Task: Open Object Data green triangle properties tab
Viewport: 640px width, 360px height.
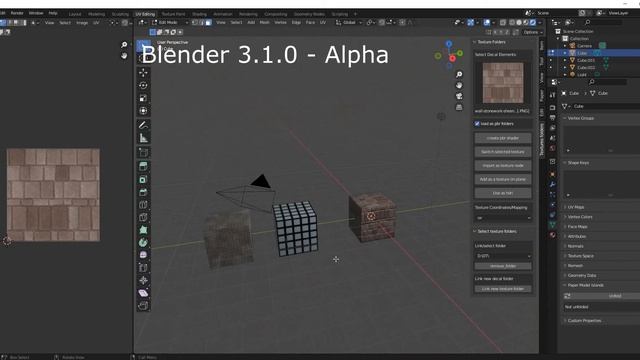Action: click(552, 224)
